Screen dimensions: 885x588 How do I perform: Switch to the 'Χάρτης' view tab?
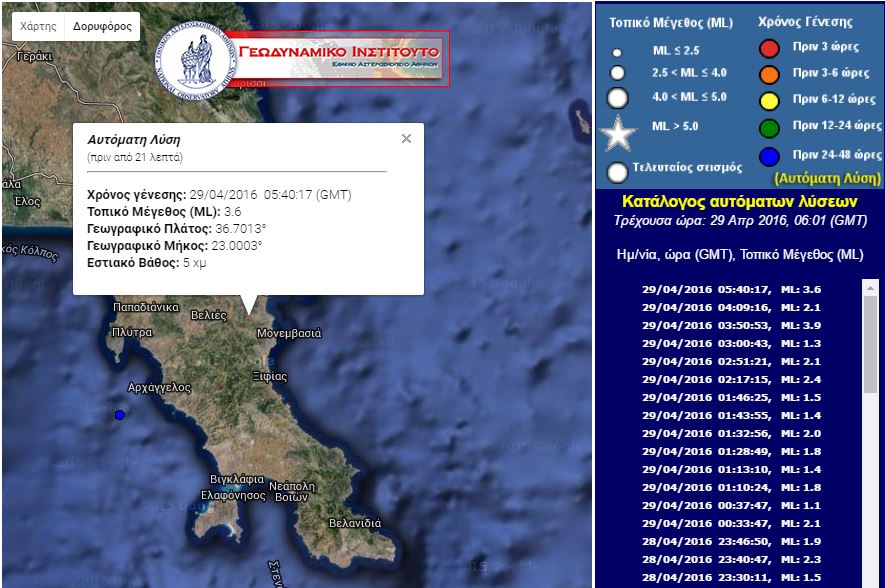[x=40, y=25]
